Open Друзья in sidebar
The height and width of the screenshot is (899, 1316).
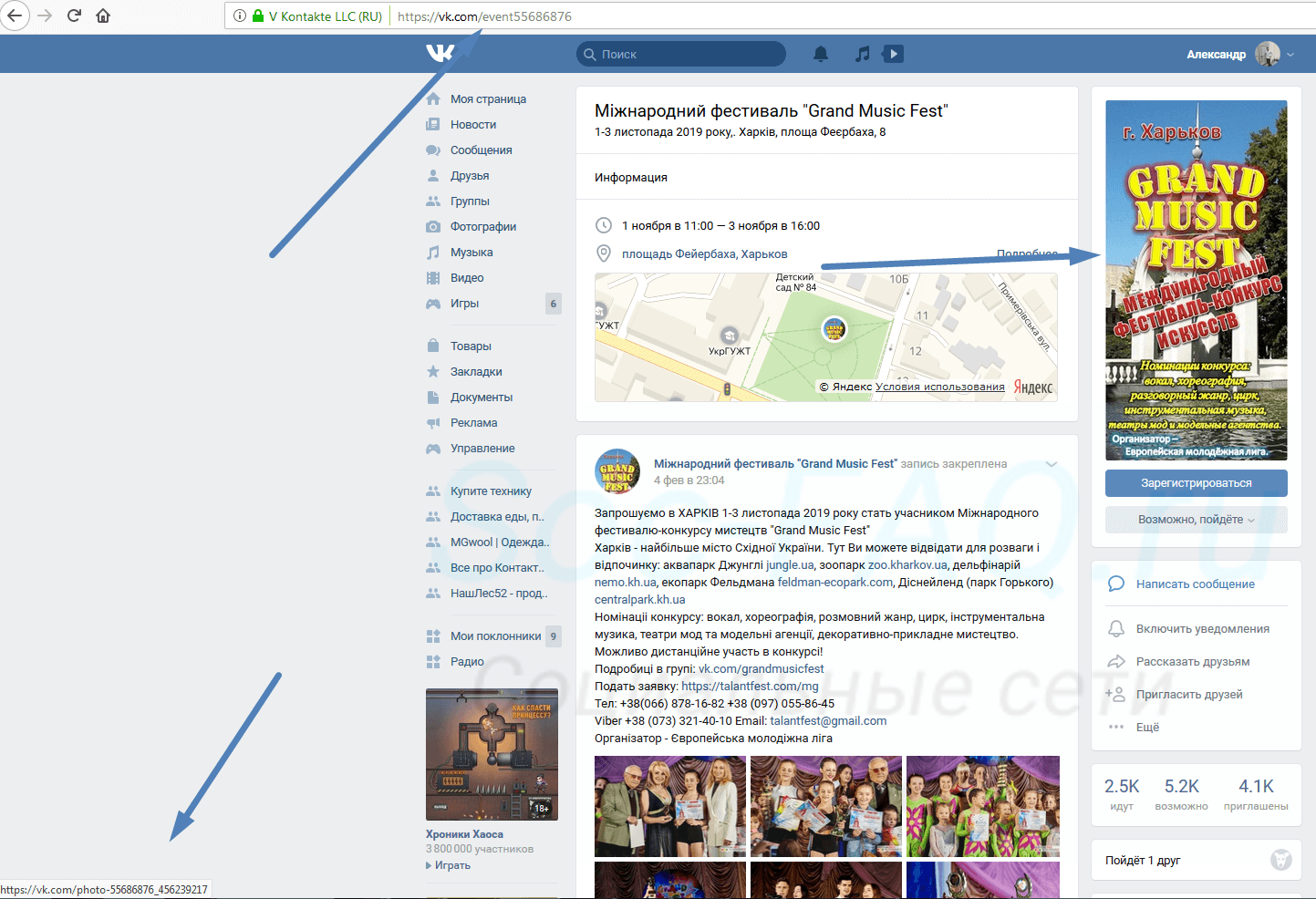click(x=470, y=175)
